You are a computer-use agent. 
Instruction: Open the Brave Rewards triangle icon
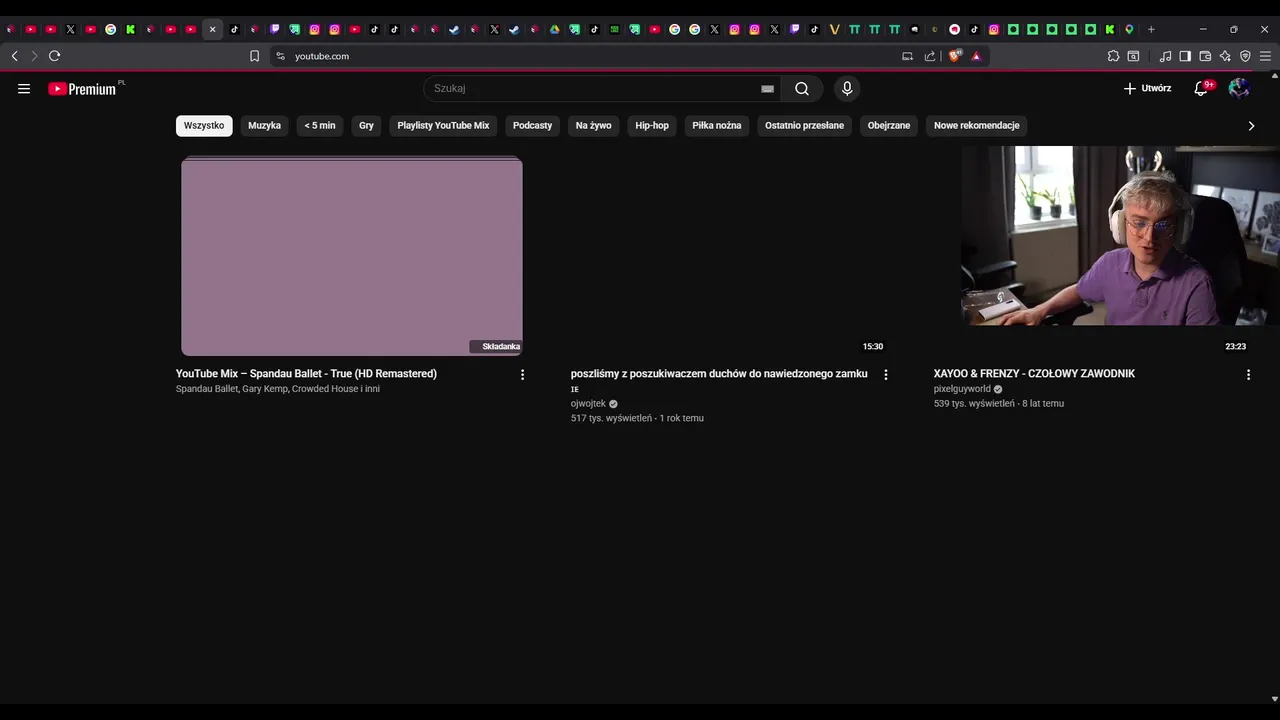pyautogui.click(x=976, y=56)
